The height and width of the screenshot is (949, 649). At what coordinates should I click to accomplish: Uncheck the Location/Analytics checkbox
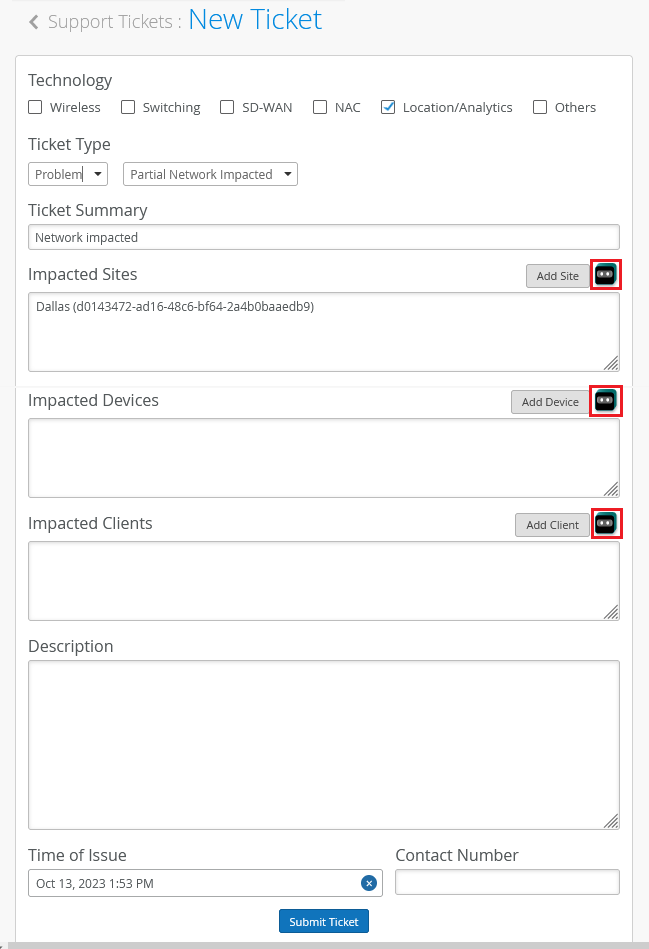tap(388, 107)
